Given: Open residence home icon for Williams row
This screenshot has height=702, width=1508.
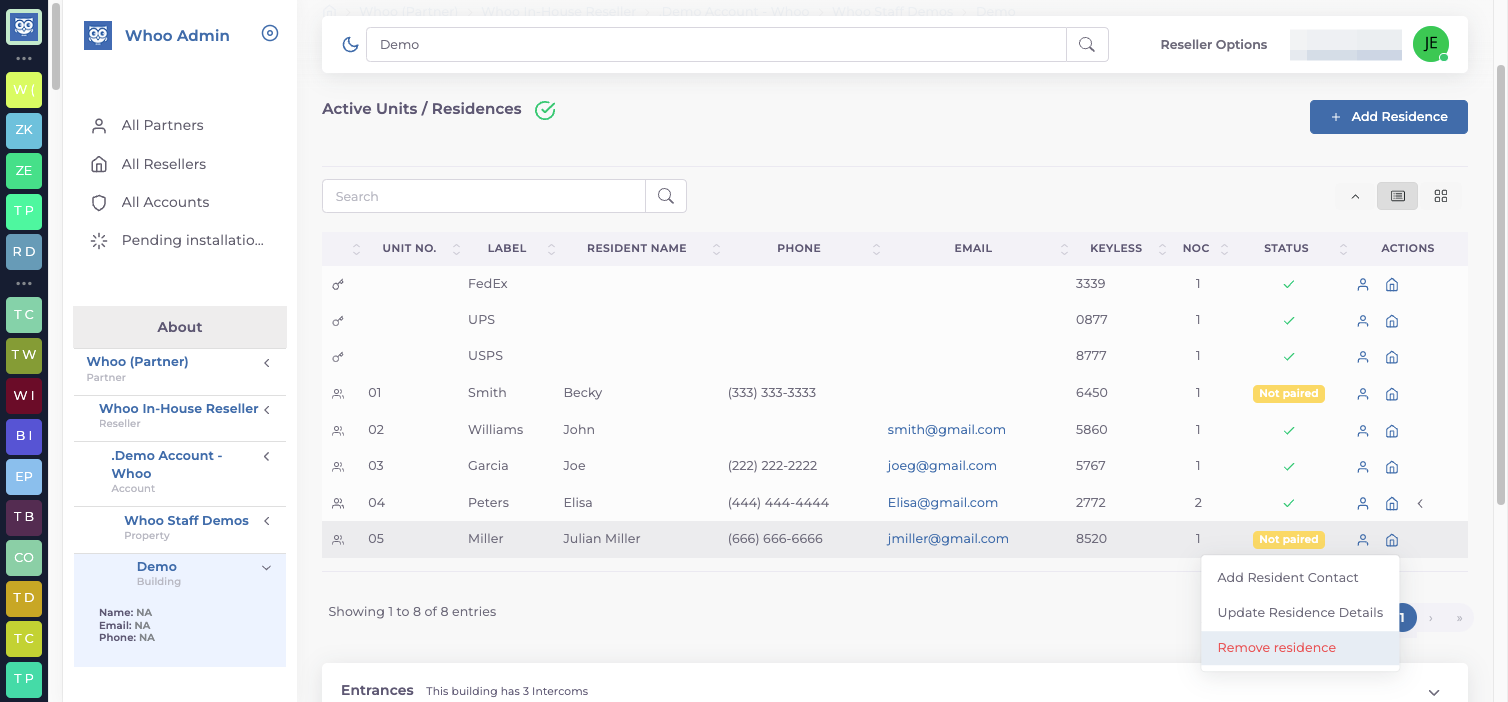Looking at the screenshot, I should pyautogui.click(x=1391, y=431).
